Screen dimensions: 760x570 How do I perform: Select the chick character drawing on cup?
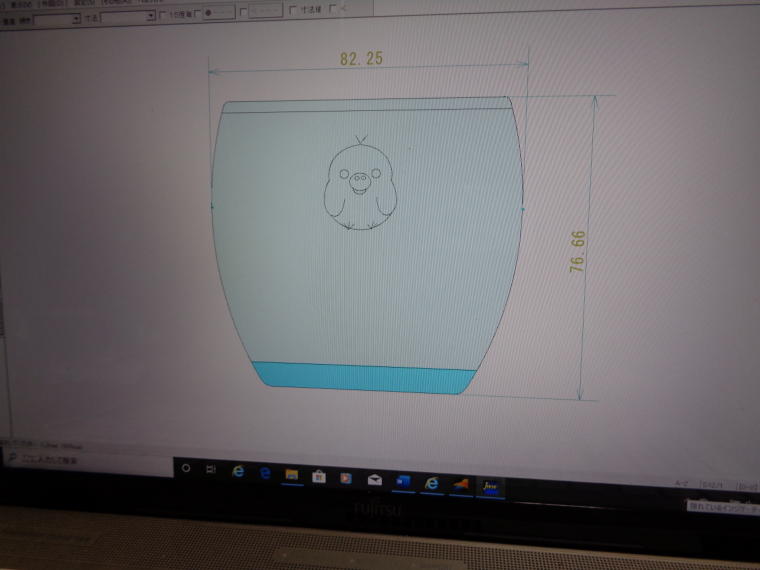tap(360, 183)
